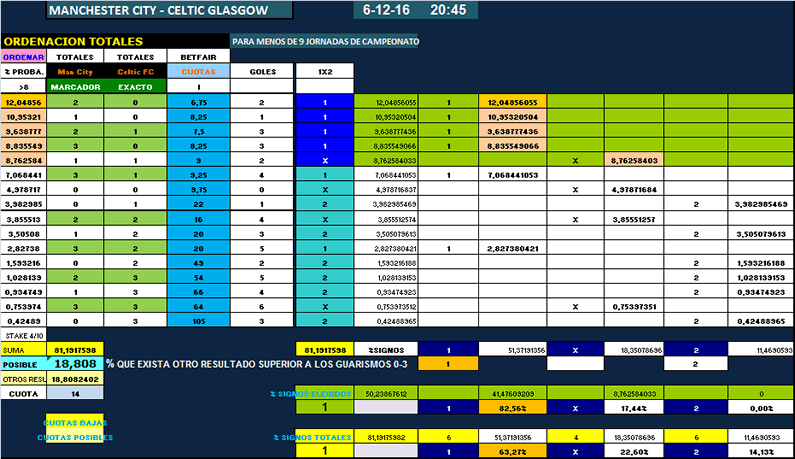Screen dimensions: 795x459
Task: Click the ORDENAR sort cell
Action: 23,57
